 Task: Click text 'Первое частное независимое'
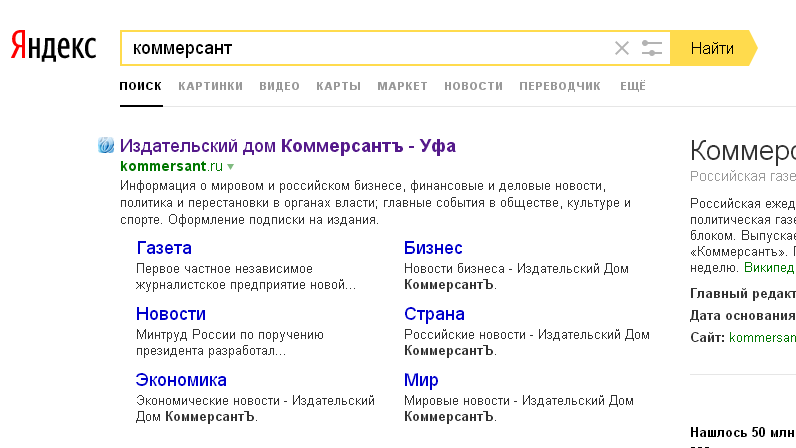pos(224,269)
